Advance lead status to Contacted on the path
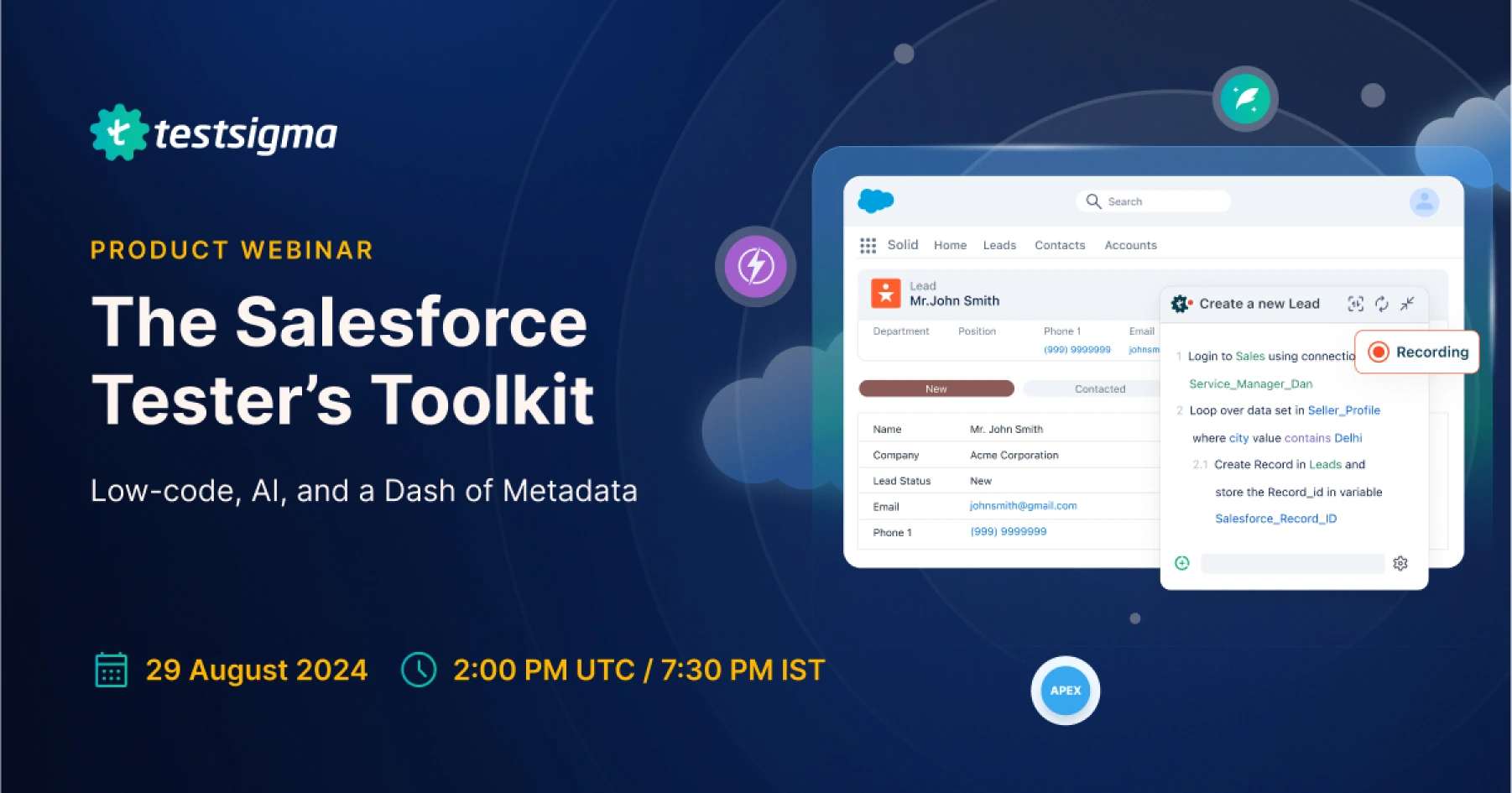 click(x=1100, y=388)
